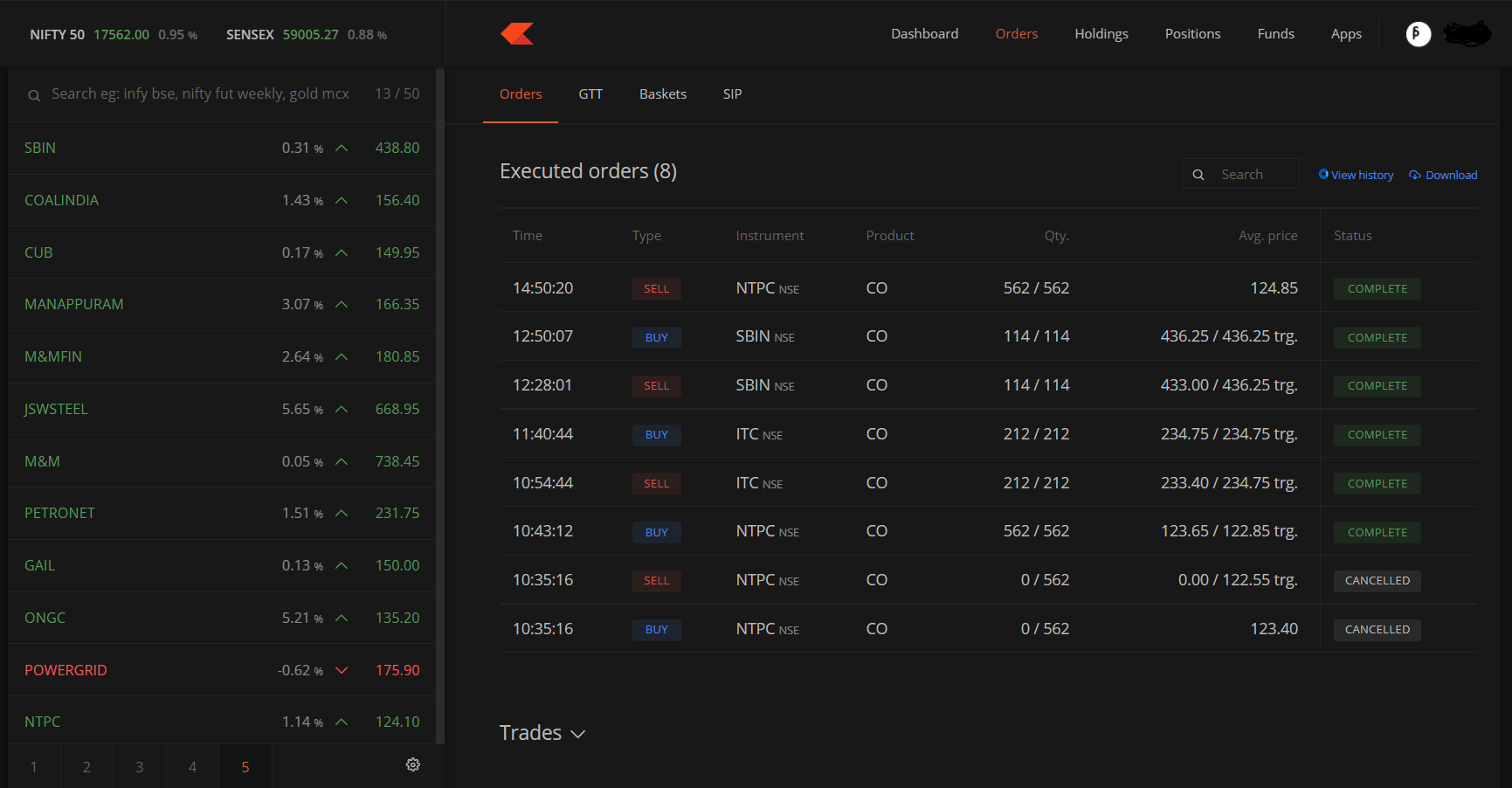
Task: Click the 10:54:44 ITC sell order time
Action: coord(542,483)
